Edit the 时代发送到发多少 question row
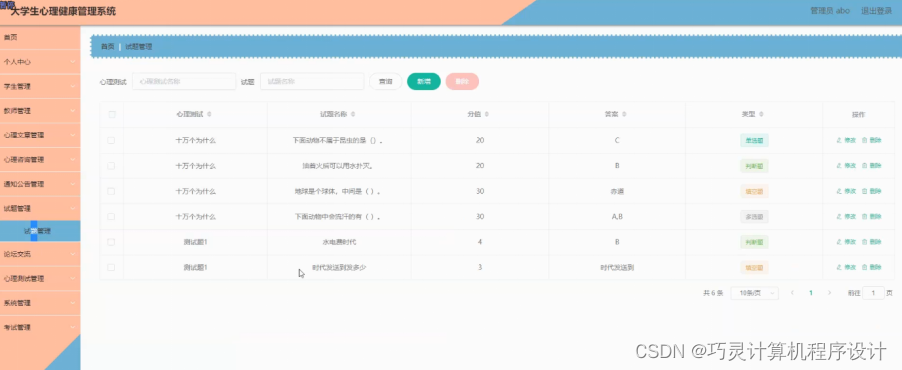 (x=846, y=267)
